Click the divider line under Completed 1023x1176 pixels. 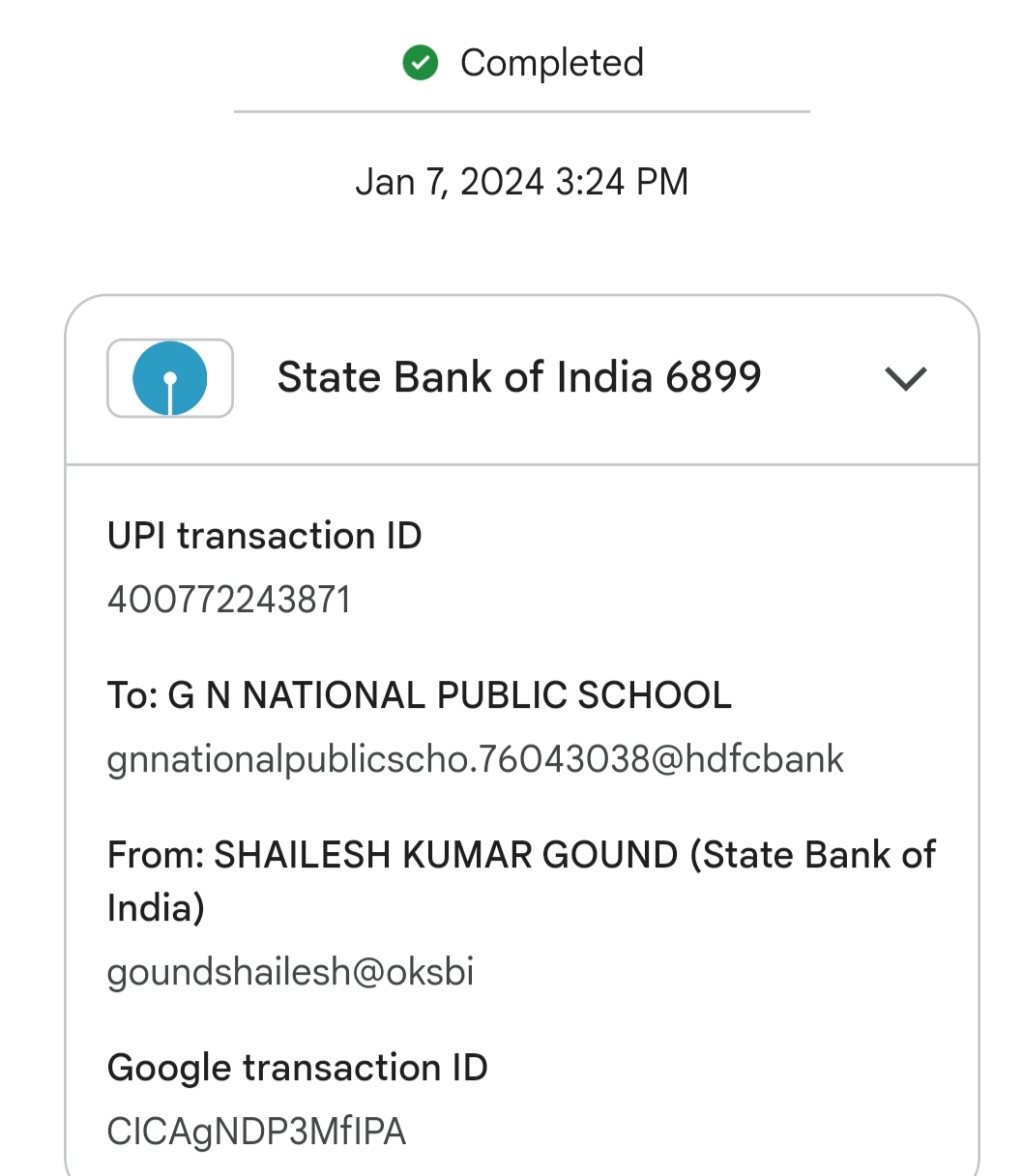click(x=521, y=112)
